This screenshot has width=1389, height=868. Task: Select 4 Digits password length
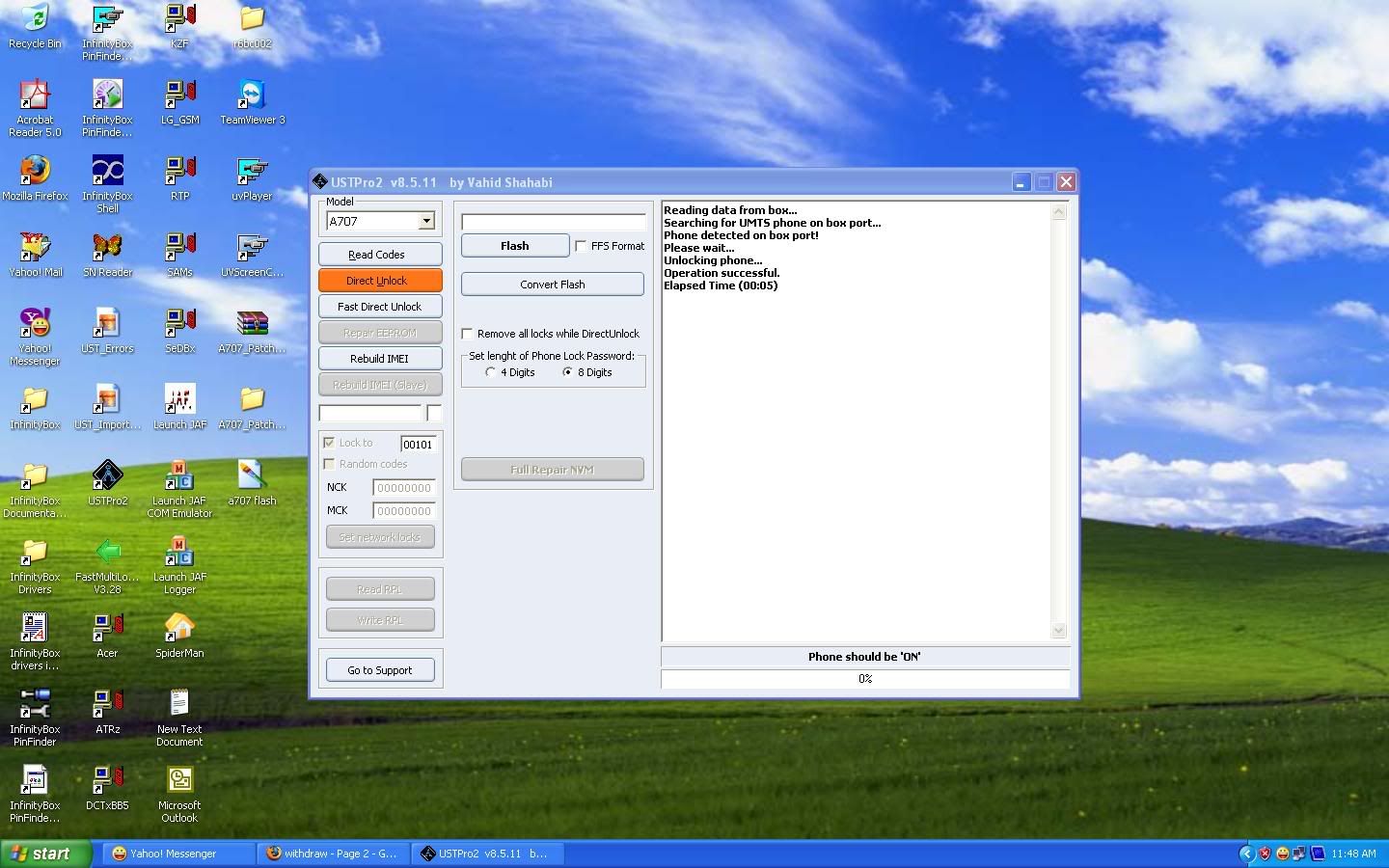tap(490, 372)
